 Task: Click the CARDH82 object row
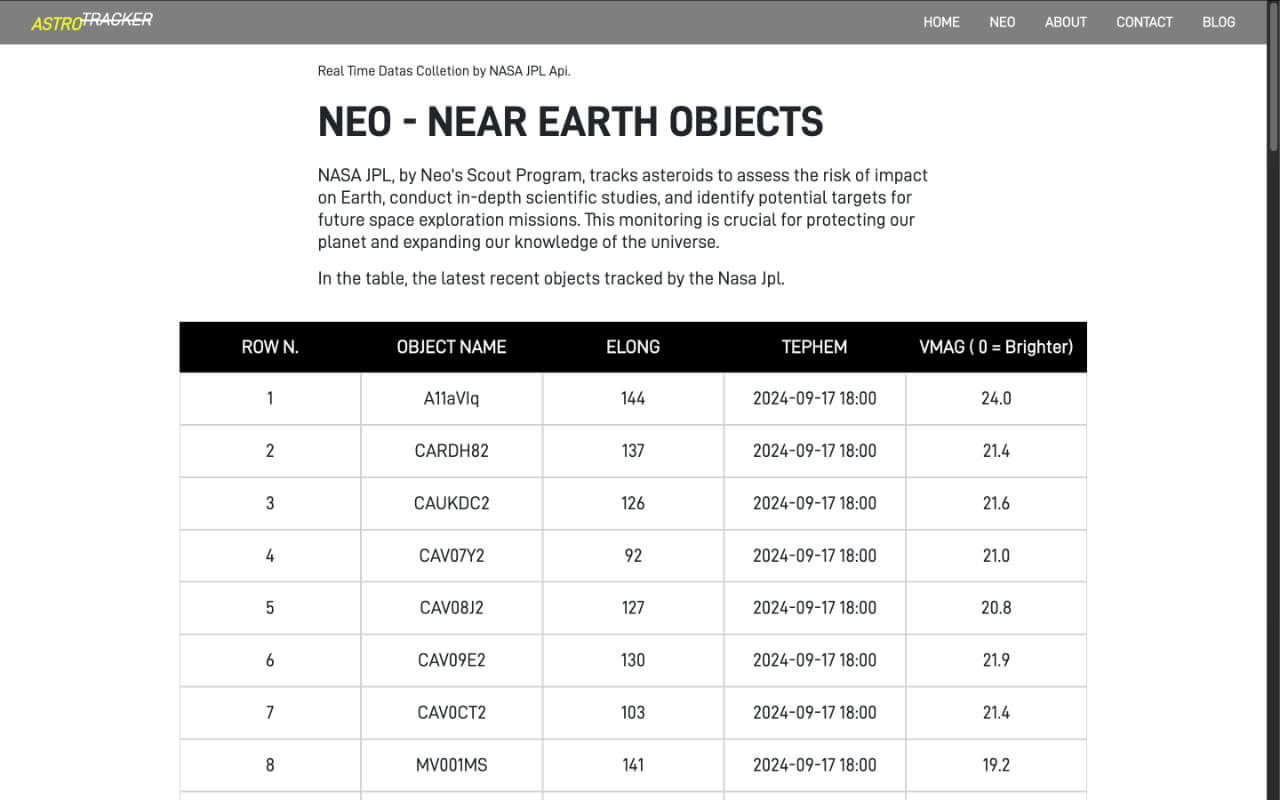pyautogui.click(x=451, y=451)
